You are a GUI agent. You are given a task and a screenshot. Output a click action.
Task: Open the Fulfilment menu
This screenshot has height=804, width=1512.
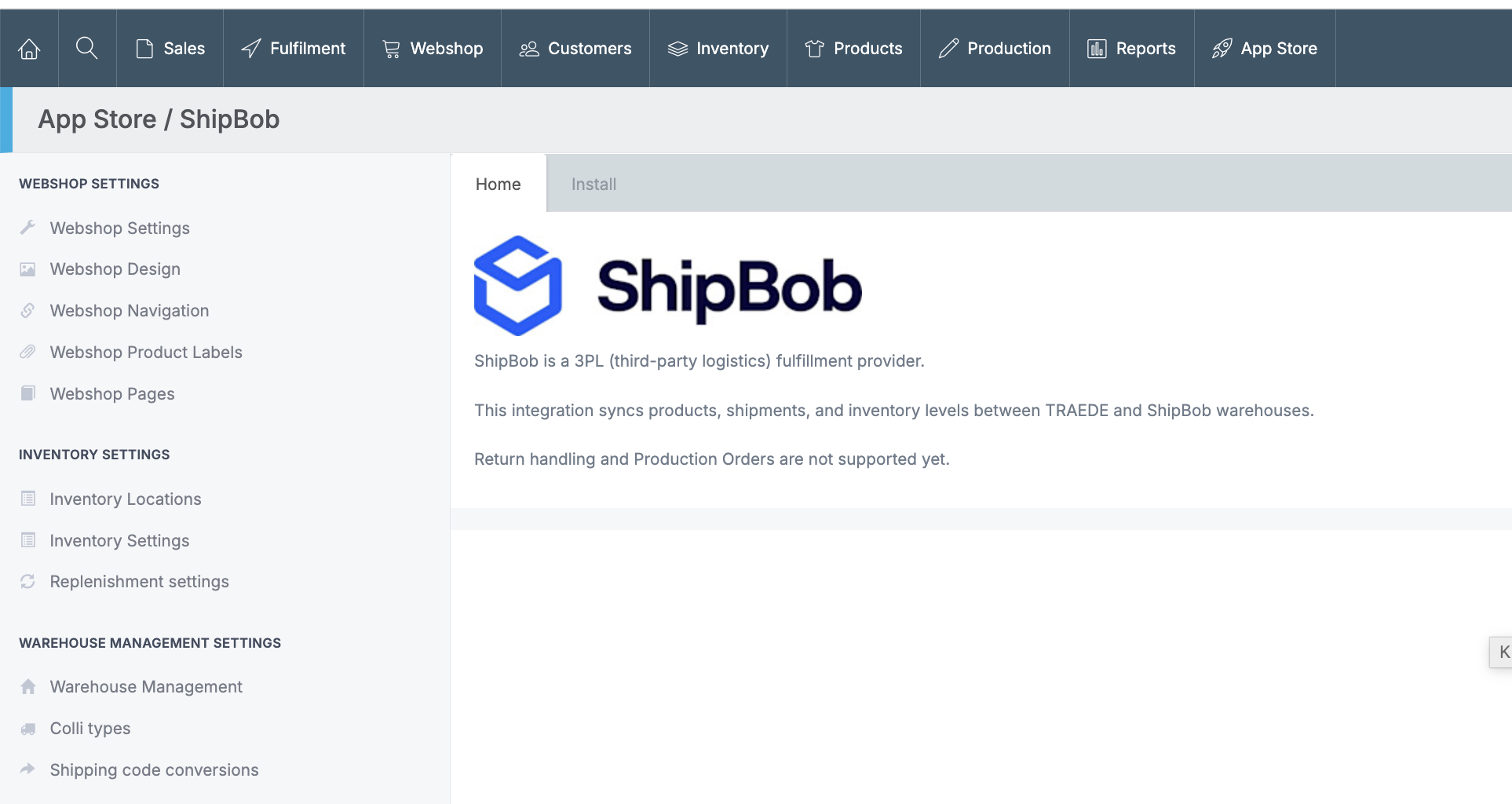294,49
